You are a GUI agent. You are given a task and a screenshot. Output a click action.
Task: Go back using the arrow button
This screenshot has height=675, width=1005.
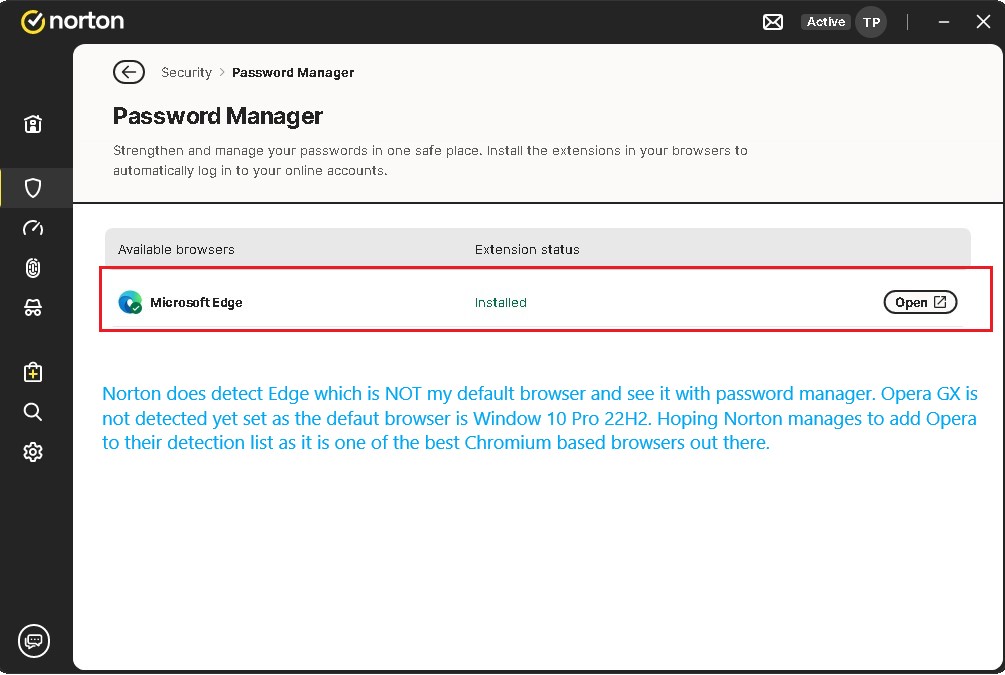click(129, 72)
